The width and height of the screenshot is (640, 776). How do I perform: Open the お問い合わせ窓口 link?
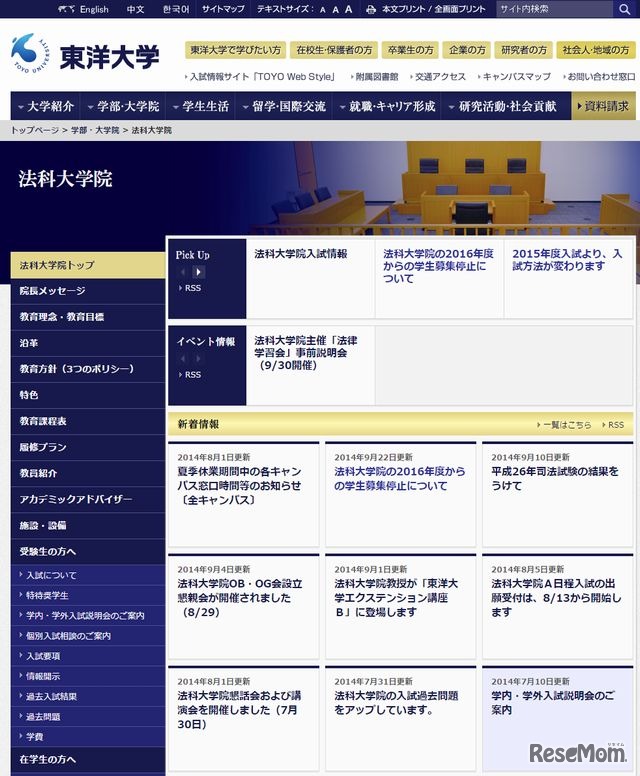pyautogui.click(x=599, y=77)
